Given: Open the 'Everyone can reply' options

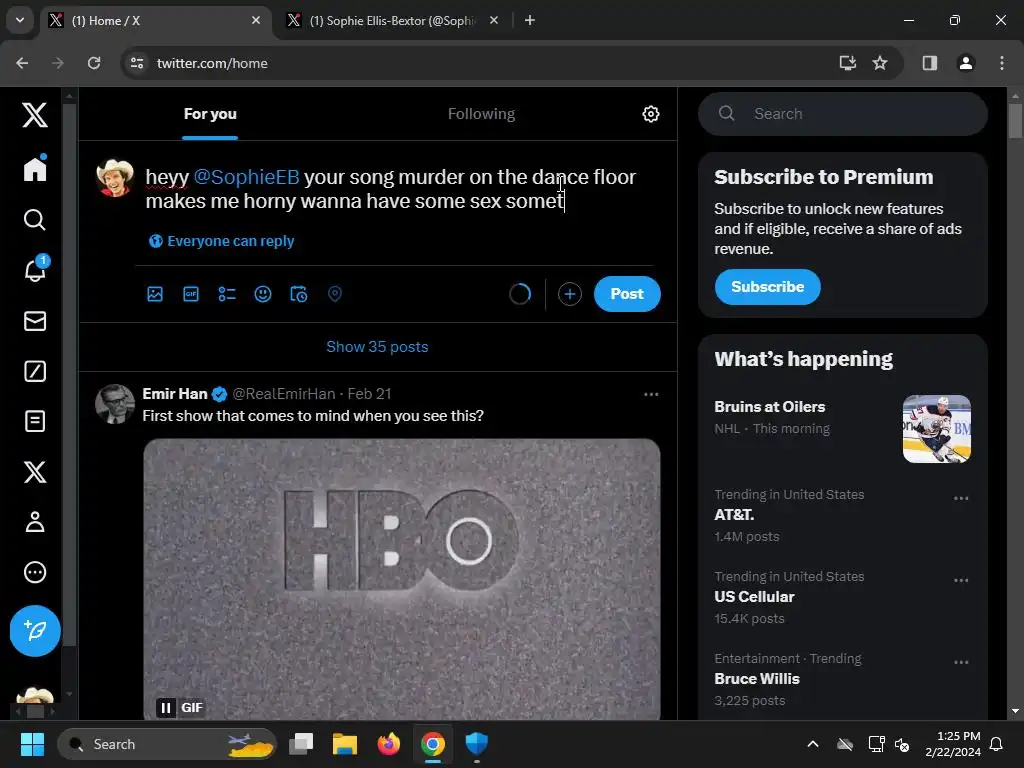Looking at the screenshot, I should 221,241.
